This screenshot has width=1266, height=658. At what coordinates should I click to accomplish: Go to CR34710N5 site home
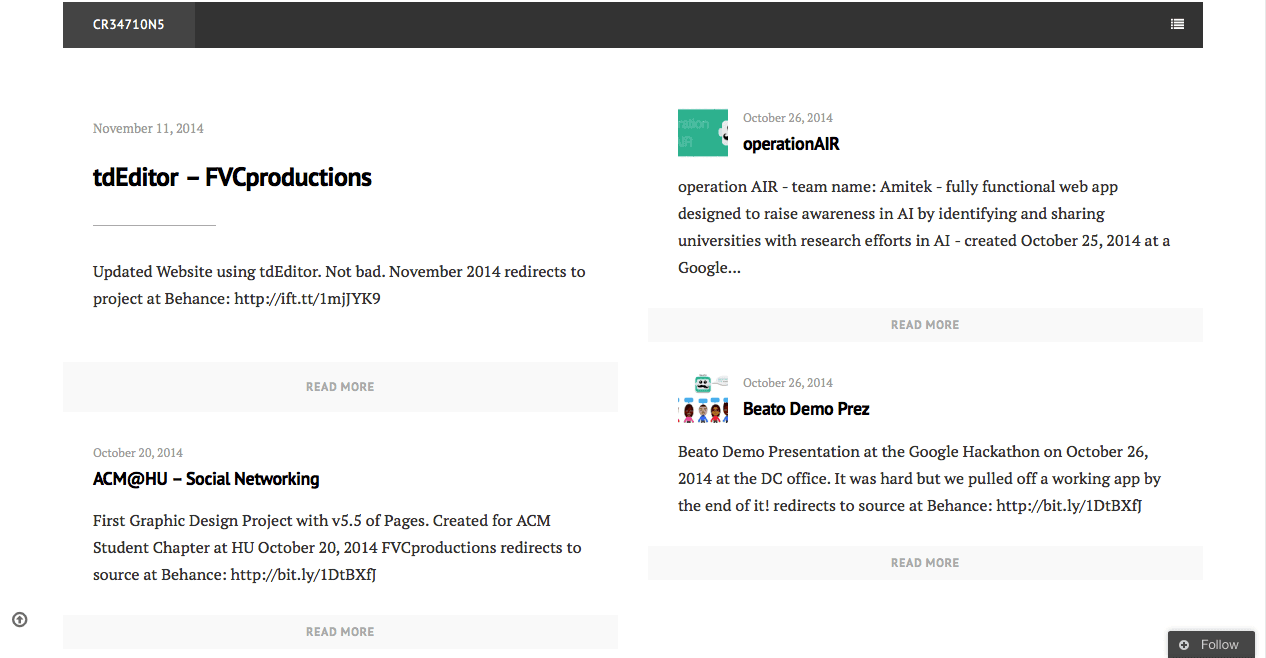tap(128, 25)
